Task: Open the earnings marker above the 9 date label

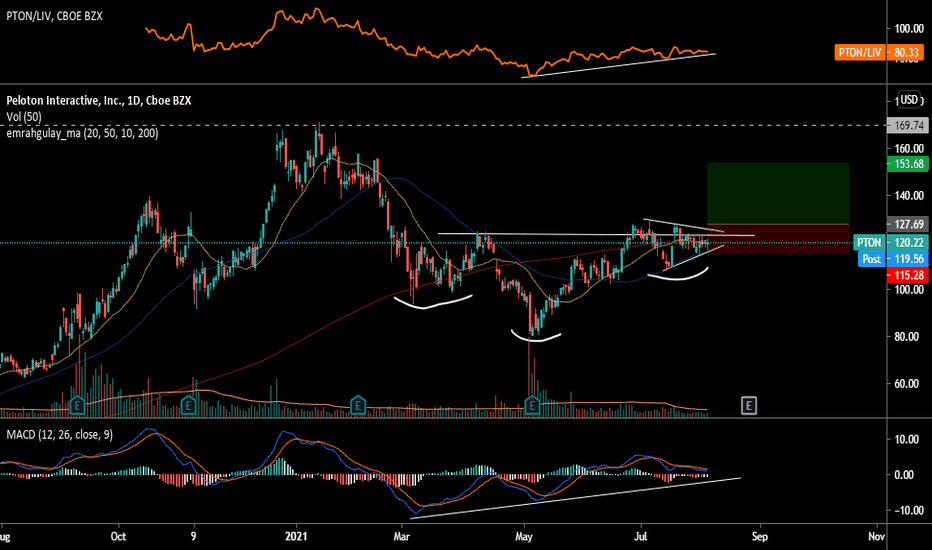Action: (188, 406)
